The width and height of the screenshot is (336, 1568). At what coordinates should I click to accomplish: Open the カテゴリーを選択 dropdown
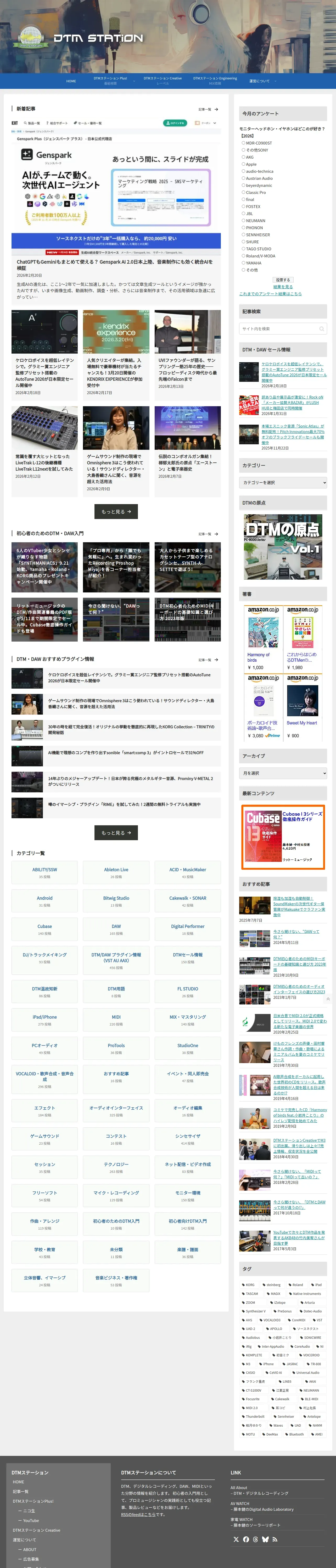283,482
